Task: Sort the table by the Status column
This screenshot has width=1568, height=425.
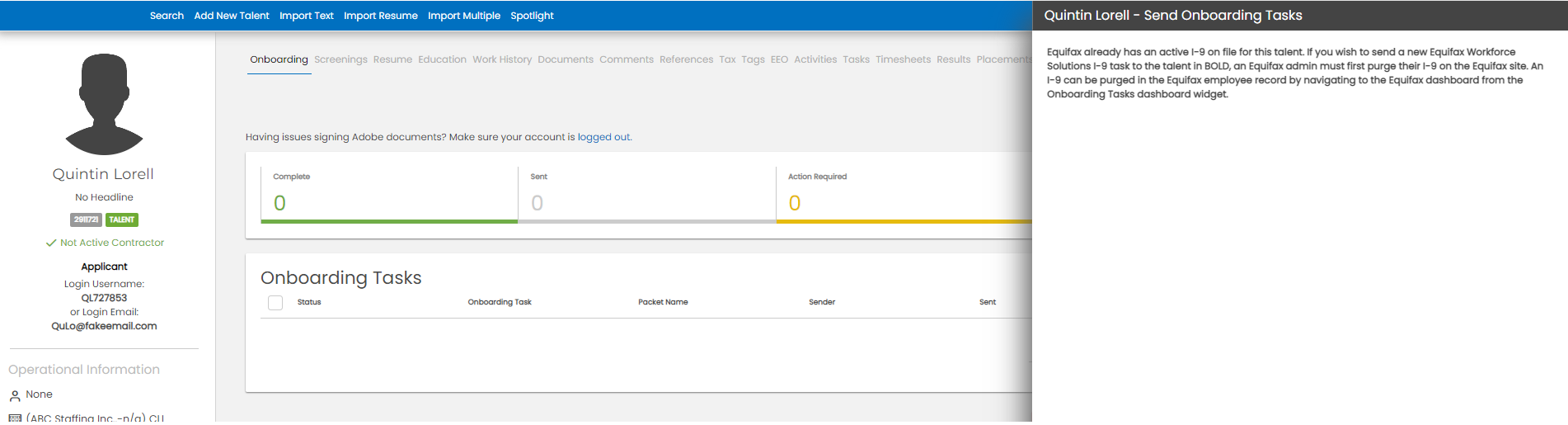Action: [x=309, y=302]
